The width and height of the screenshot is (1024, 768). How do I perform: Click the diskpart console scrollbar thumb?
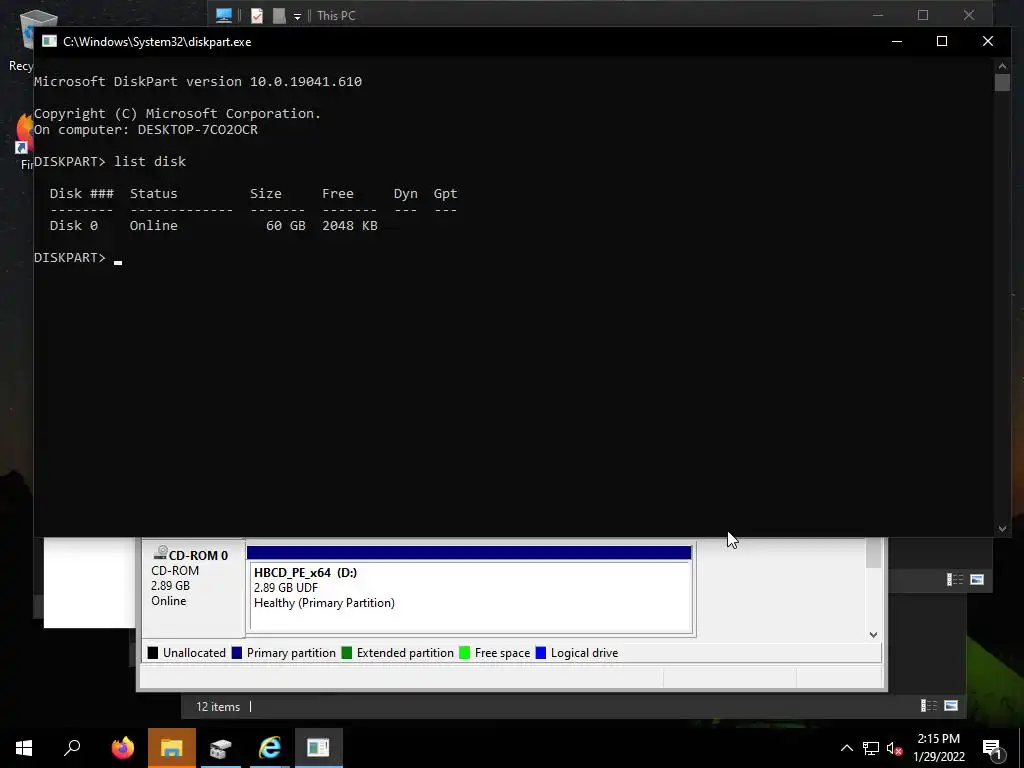coord(1002,82)
